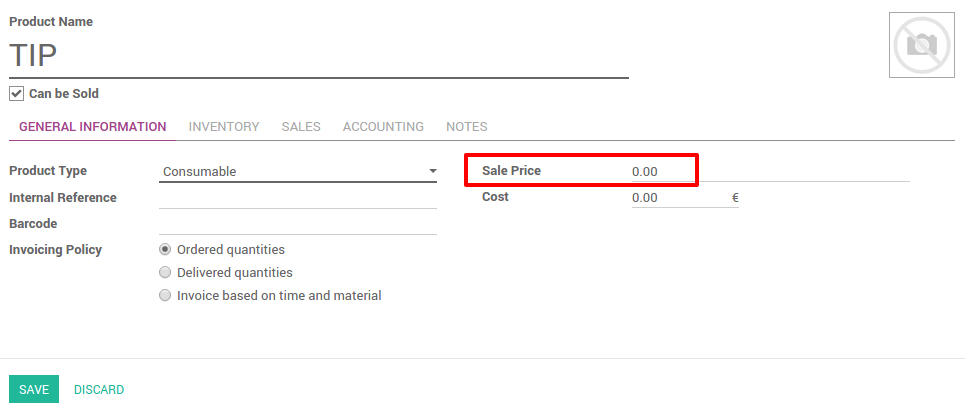
Task: Discard the product changes
Action: click(x=99, y=390)
